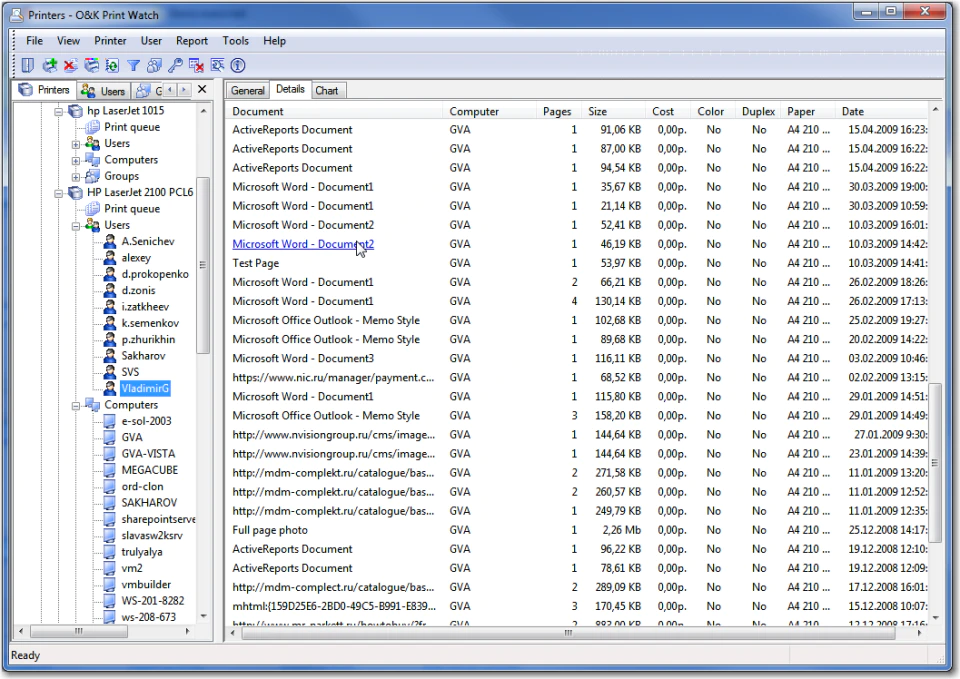Sort by the Pages column header
This screenshot has height=679, width=960.
tap(557, 111)
